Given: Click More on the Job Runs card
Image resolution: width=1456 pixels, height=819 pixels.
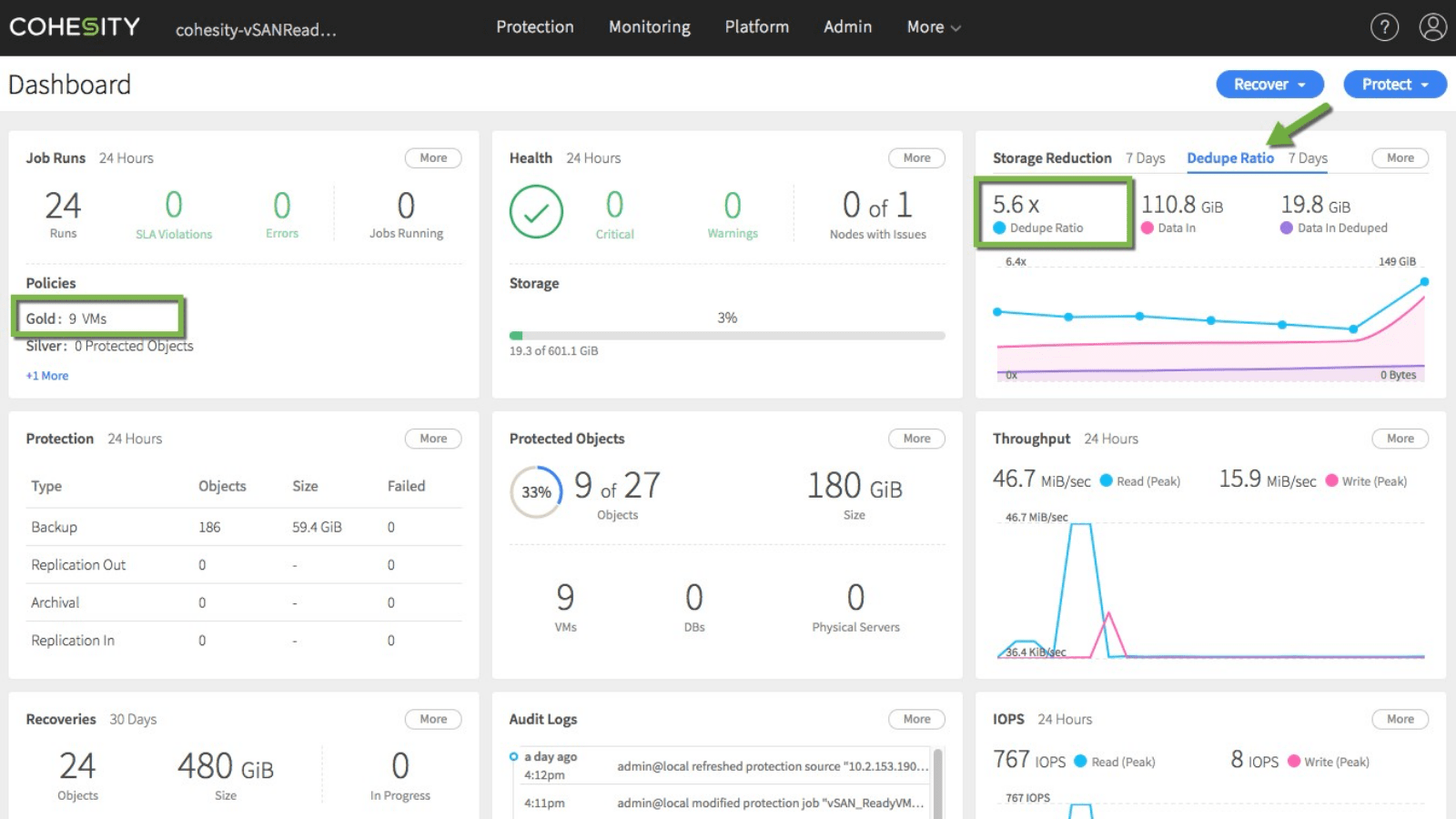Looking at the screenshot, I should pos(433,158).
